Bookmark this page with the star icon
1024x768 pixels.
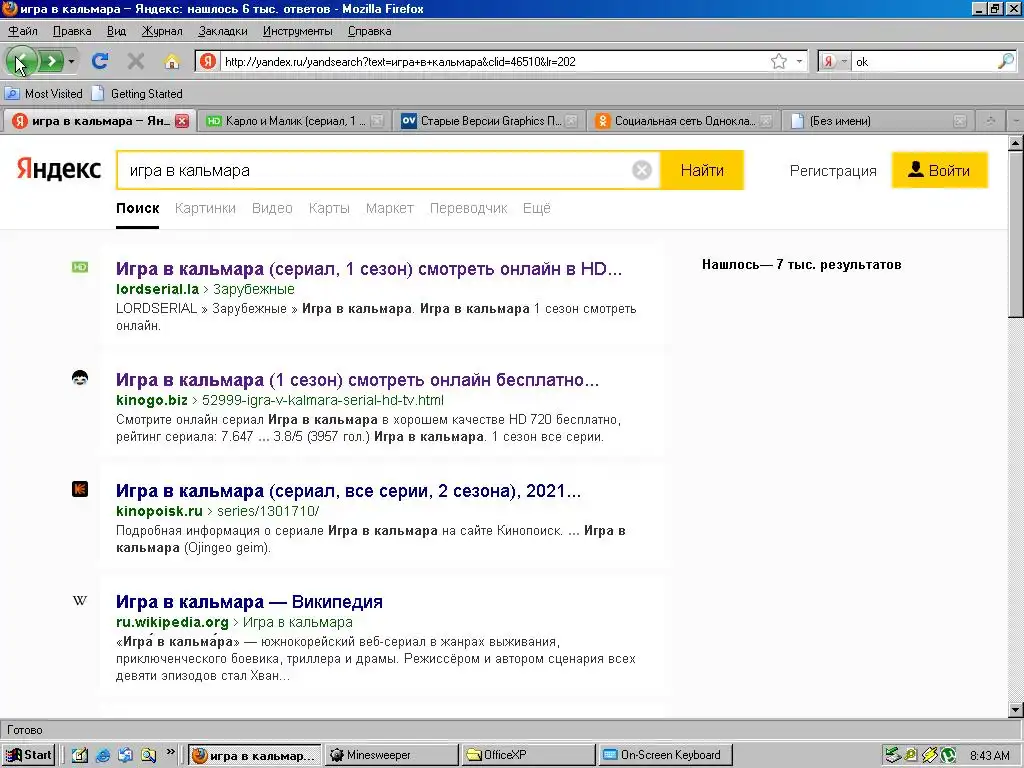(778, 61)
